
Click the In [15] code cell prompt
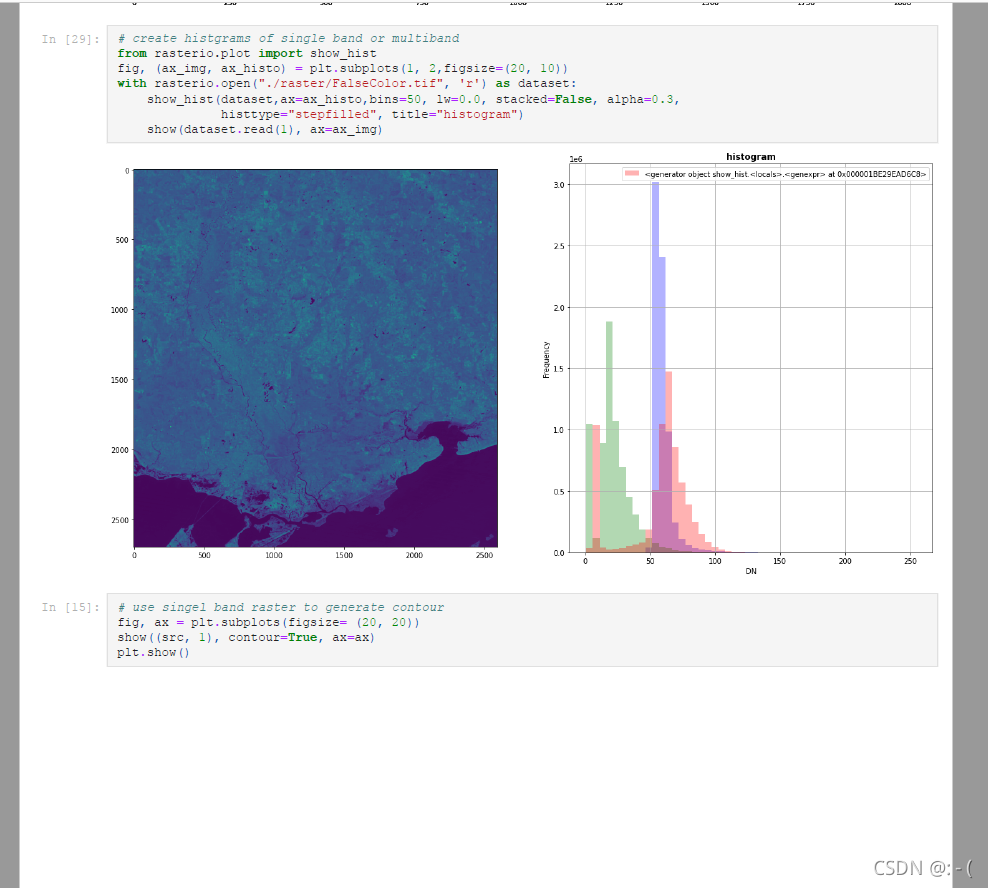71,608
